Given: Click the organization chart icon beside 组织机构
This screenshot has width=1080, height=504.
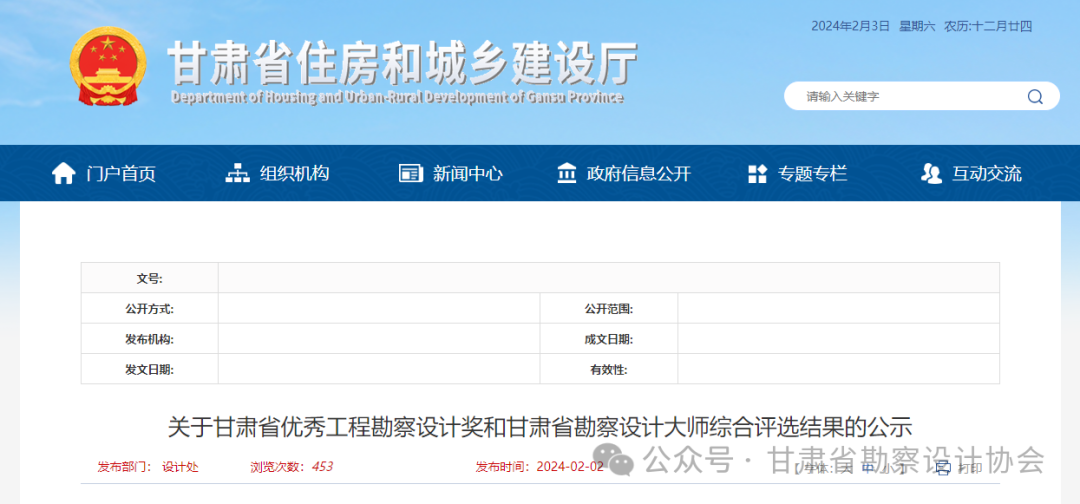Looking at the screenshot, I should (238, 173).
